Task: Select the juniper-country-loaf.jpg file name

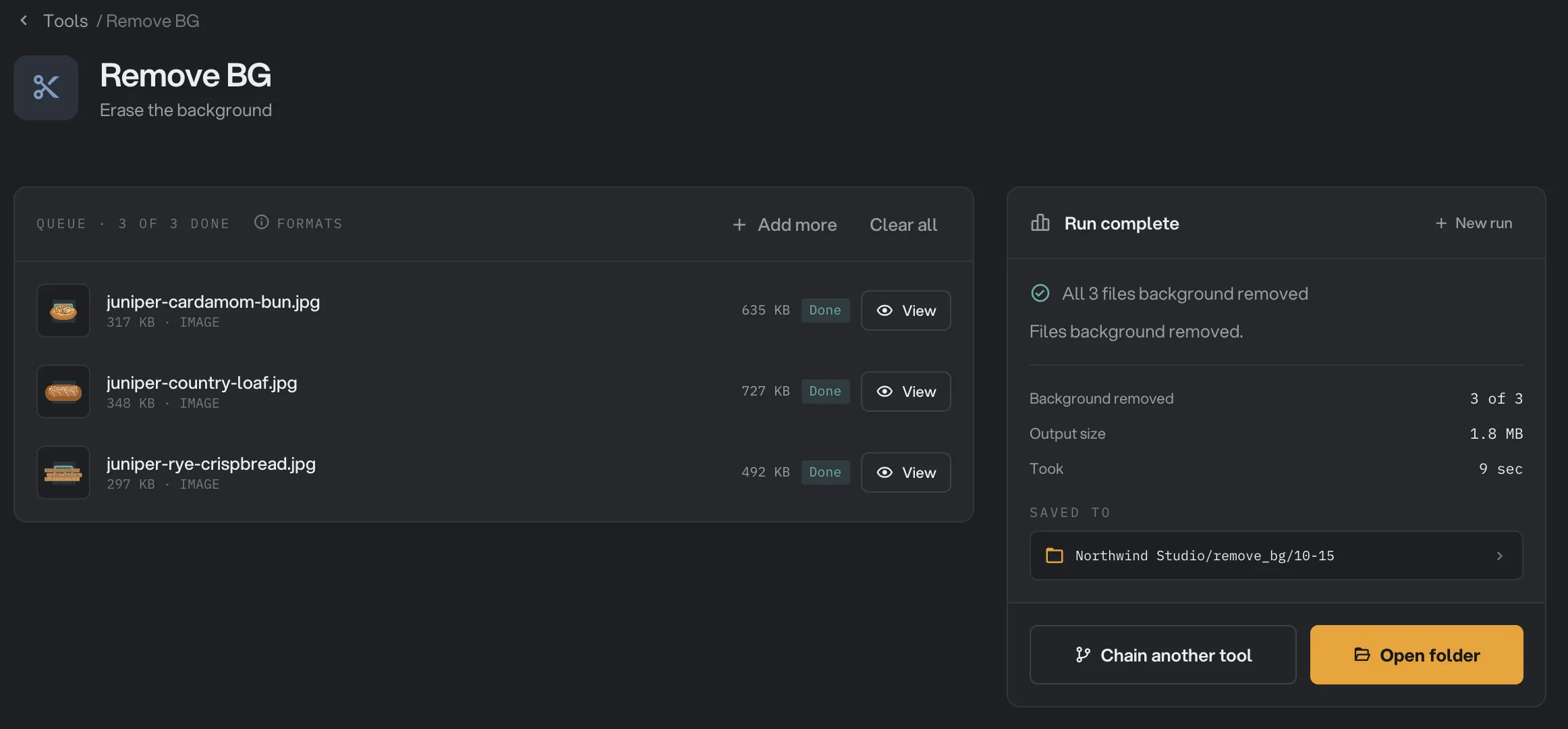Action: [202, 383]
